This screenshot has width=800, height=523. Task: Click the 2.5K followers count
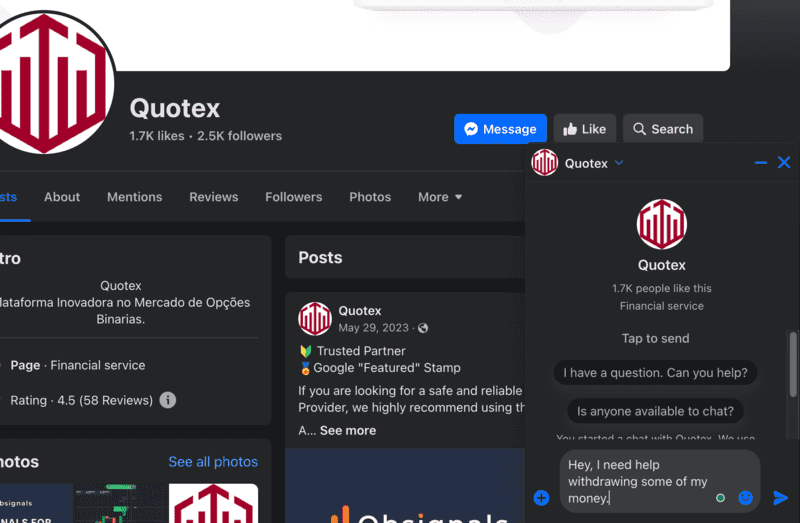[239, 136]
